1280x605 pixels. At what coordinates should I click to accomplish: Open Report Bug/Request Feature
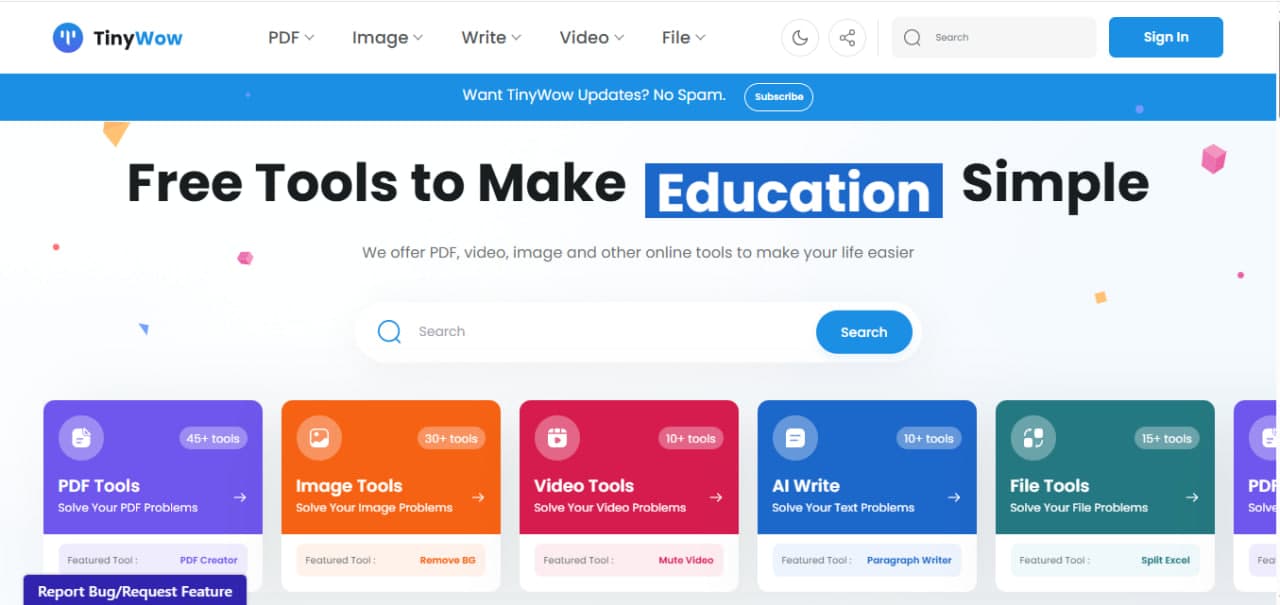[x=135, y=591]
